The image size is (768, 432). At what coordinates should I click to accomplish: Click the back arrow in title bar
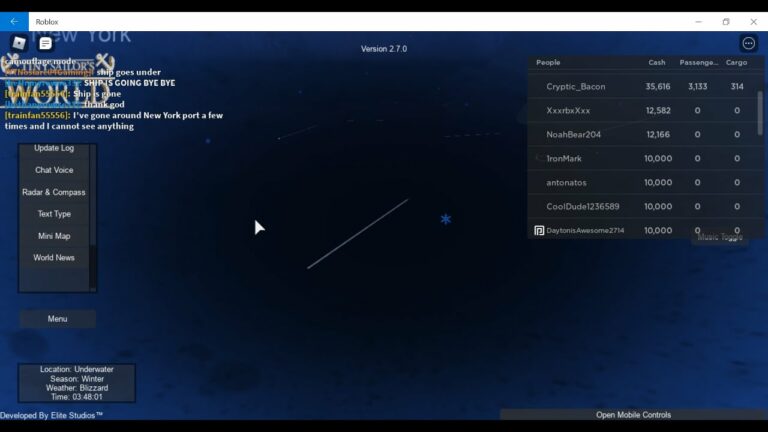click(x=14, y=21)
